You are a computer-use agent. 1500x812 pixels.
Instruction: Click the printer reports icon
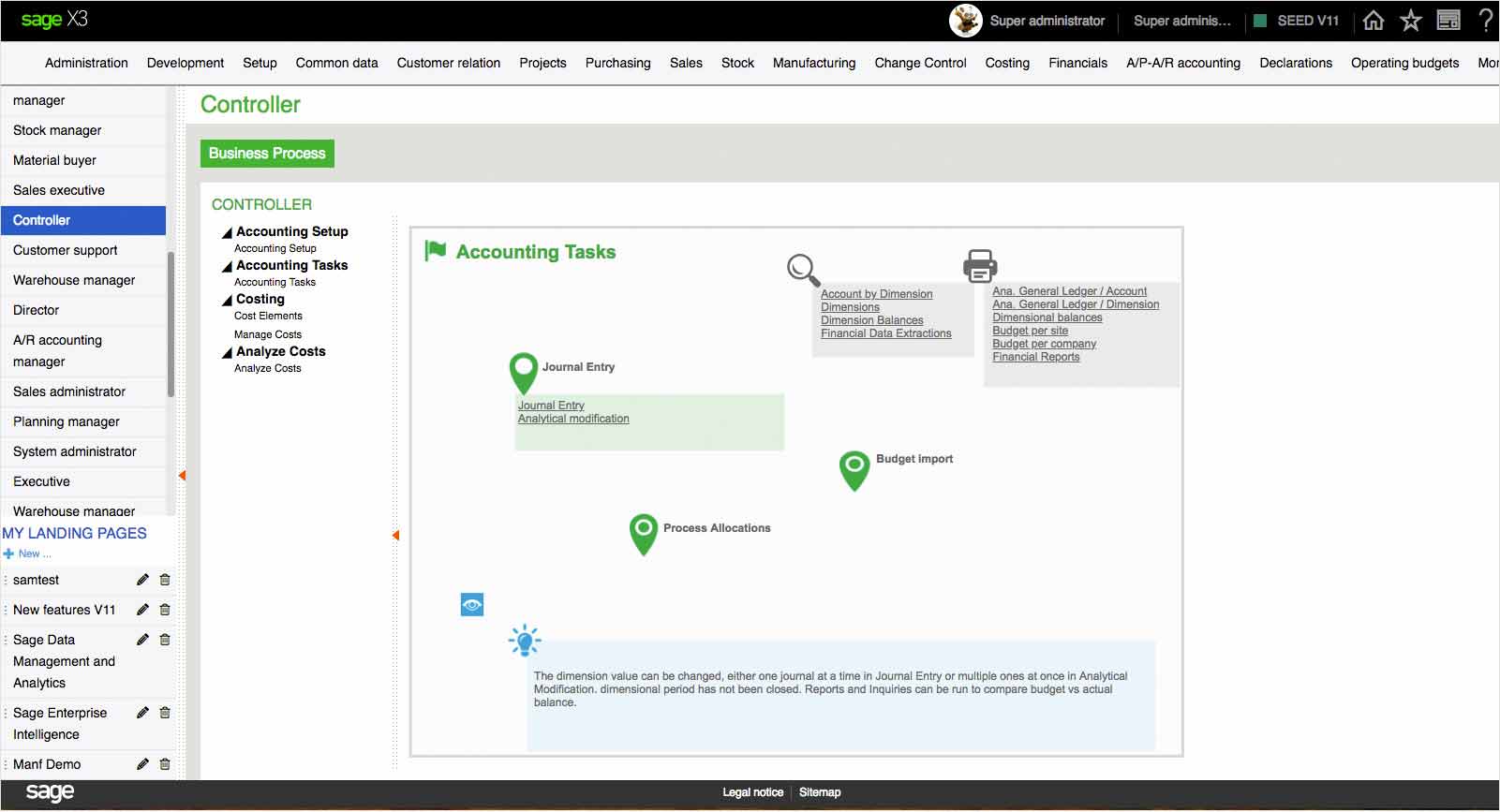[x=980, y=266]
